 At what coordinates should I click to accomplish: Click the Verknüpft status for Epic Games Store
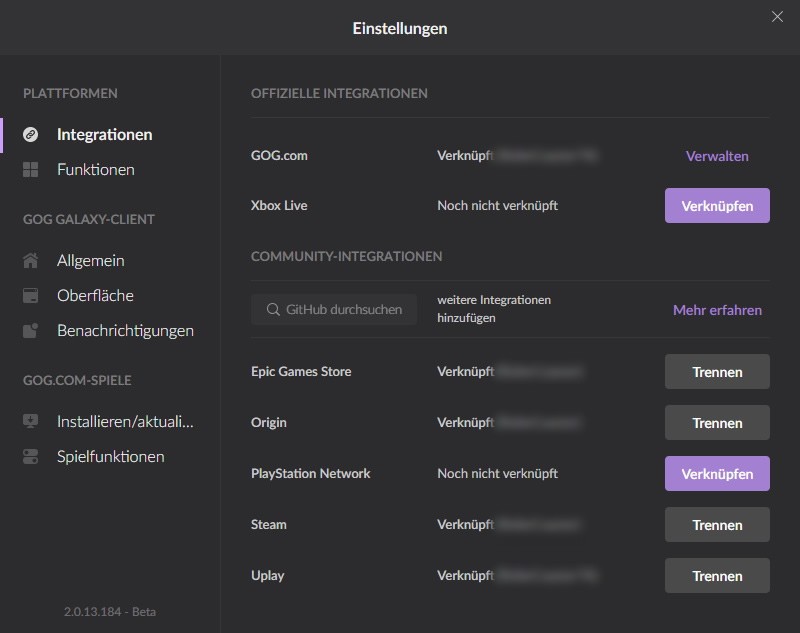[465, 372]
